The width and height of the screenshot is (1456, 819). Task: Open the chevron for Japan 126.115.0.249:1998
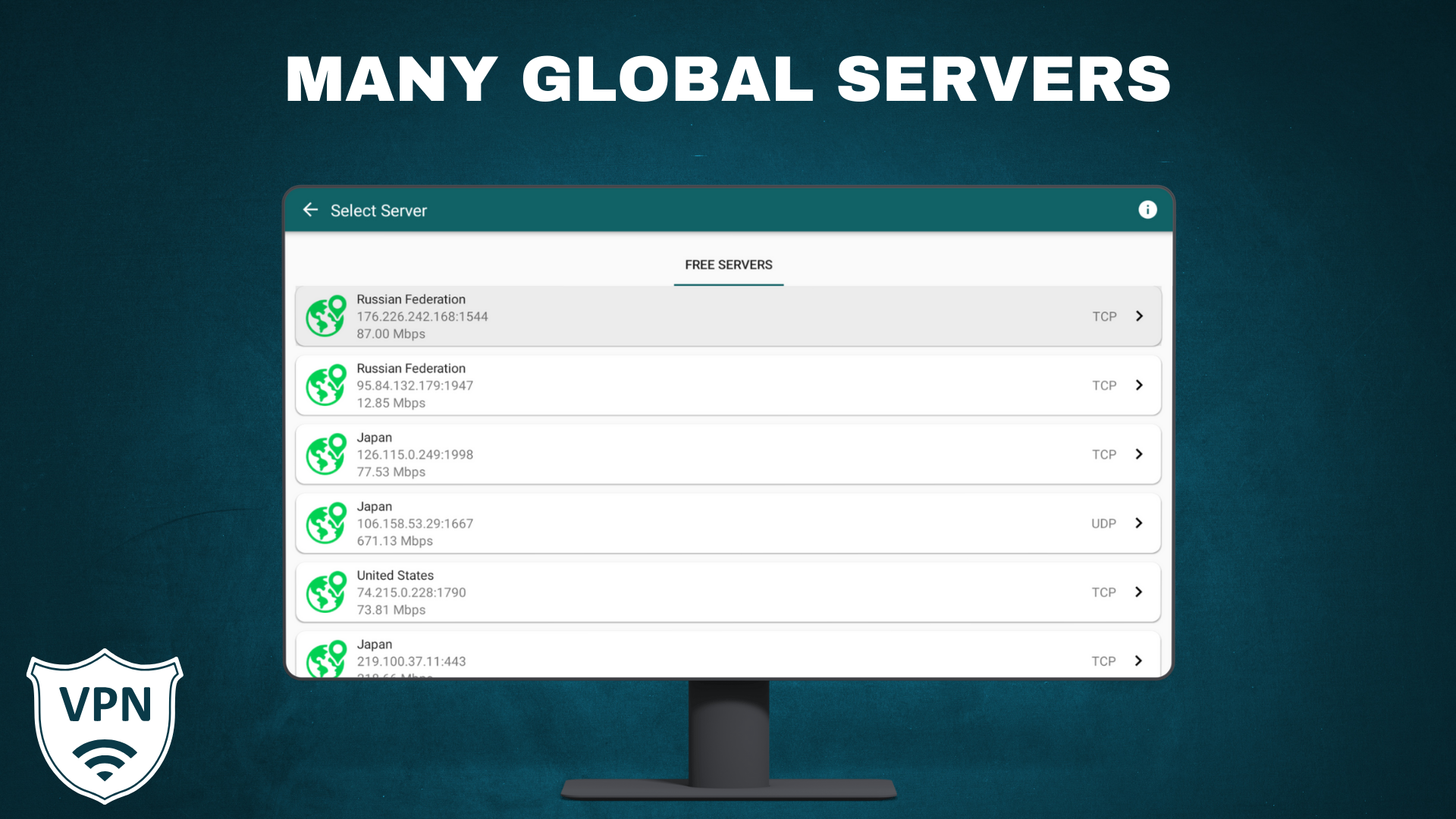[x=1139, y=454]
